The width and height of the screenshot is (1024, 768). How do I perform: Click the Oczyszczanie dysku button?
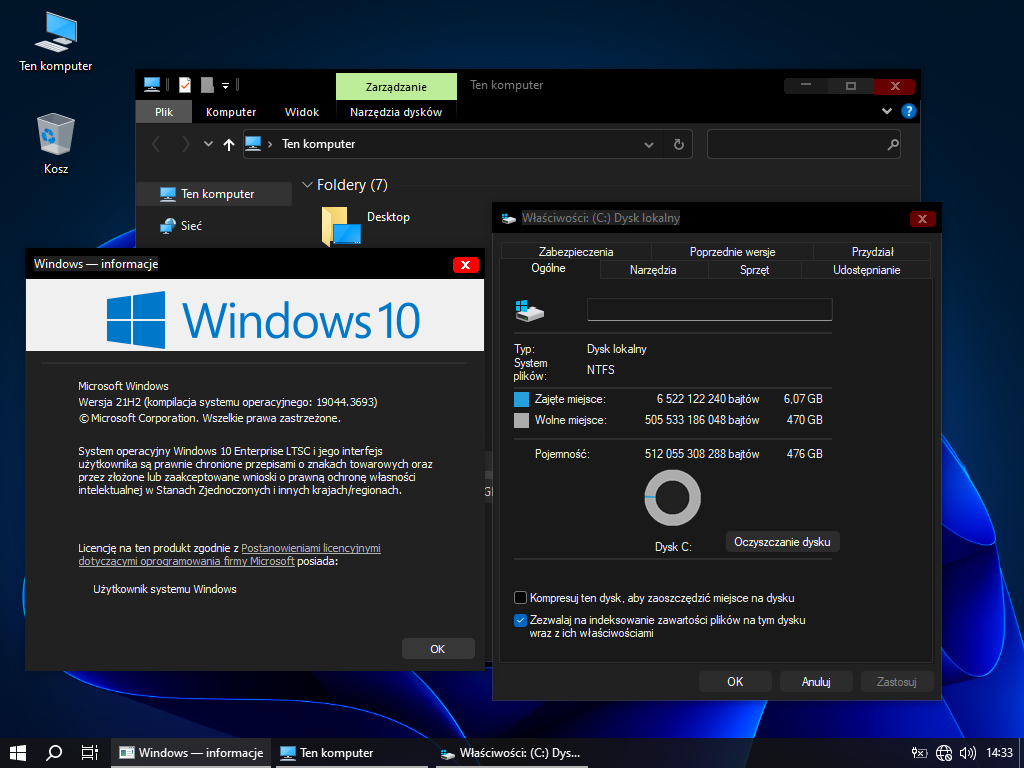782,541
